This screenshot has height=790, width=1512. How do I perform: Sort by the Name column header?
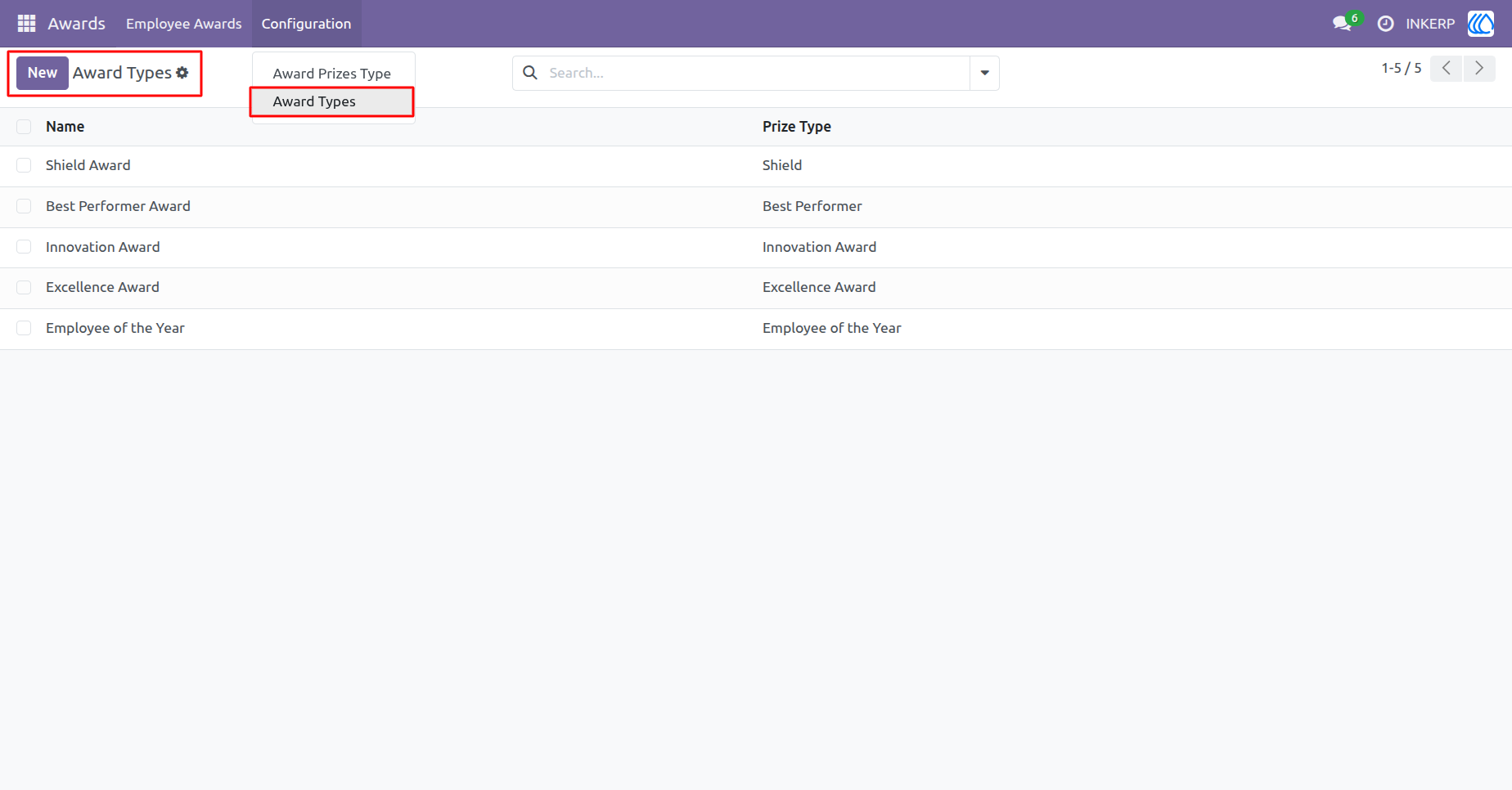tap(65, 127)
